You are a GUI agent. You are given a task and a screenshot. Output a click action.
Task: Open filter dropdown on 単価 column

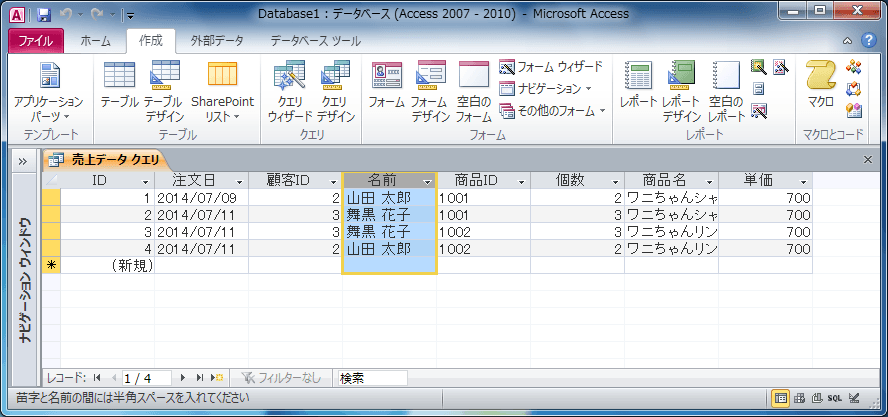point(803,182)
